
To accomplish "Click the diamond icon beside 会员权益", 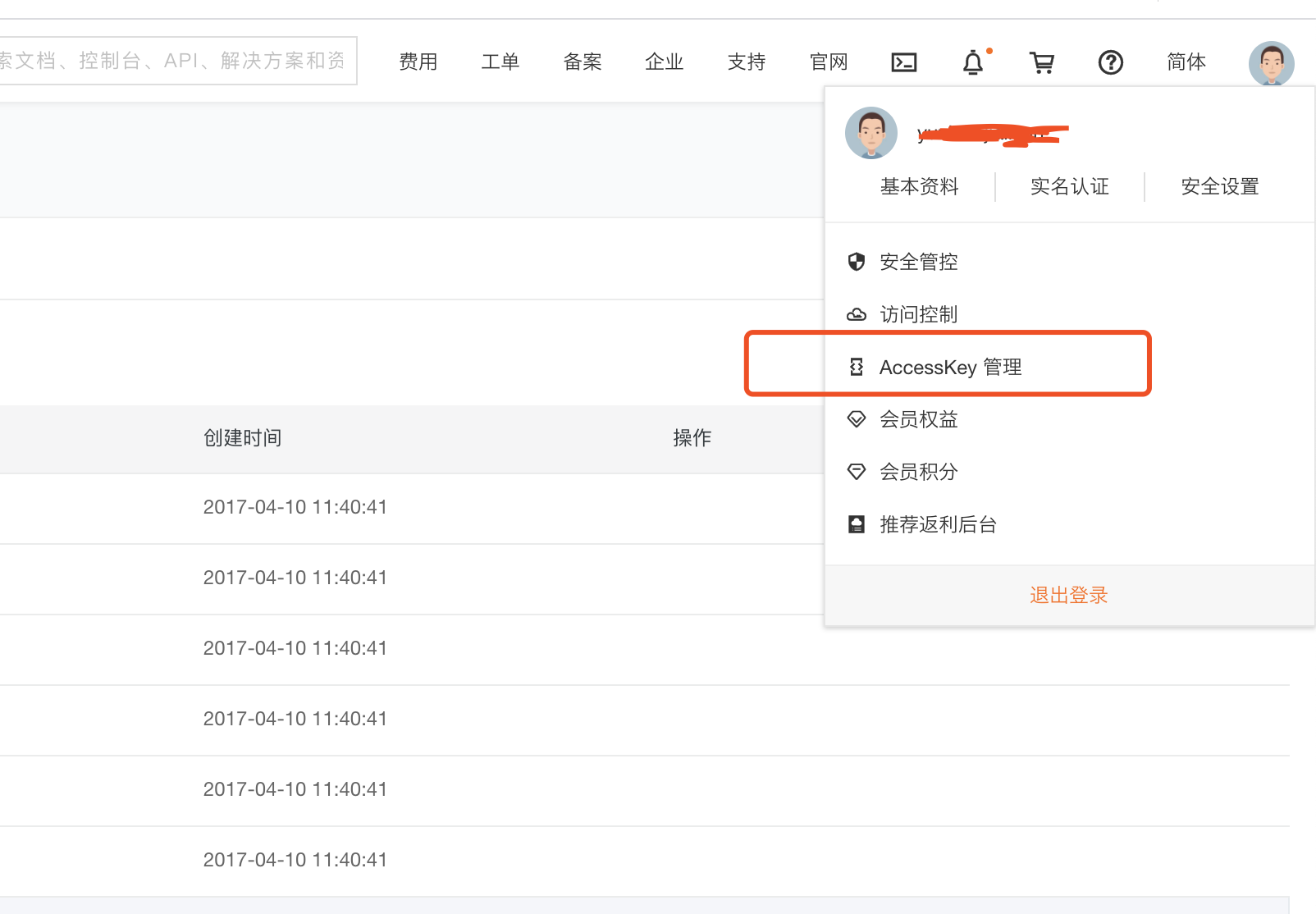I will pos(857,419).
